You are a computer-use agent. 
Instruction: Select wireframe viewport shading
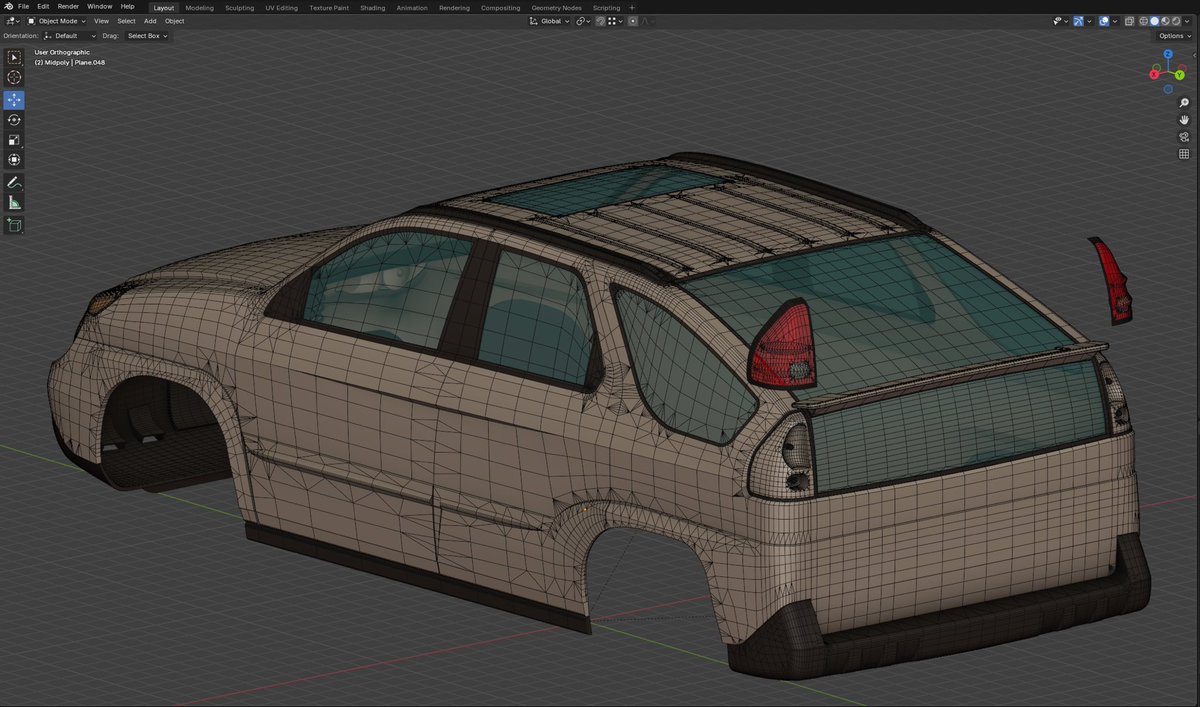point(1144,21)
